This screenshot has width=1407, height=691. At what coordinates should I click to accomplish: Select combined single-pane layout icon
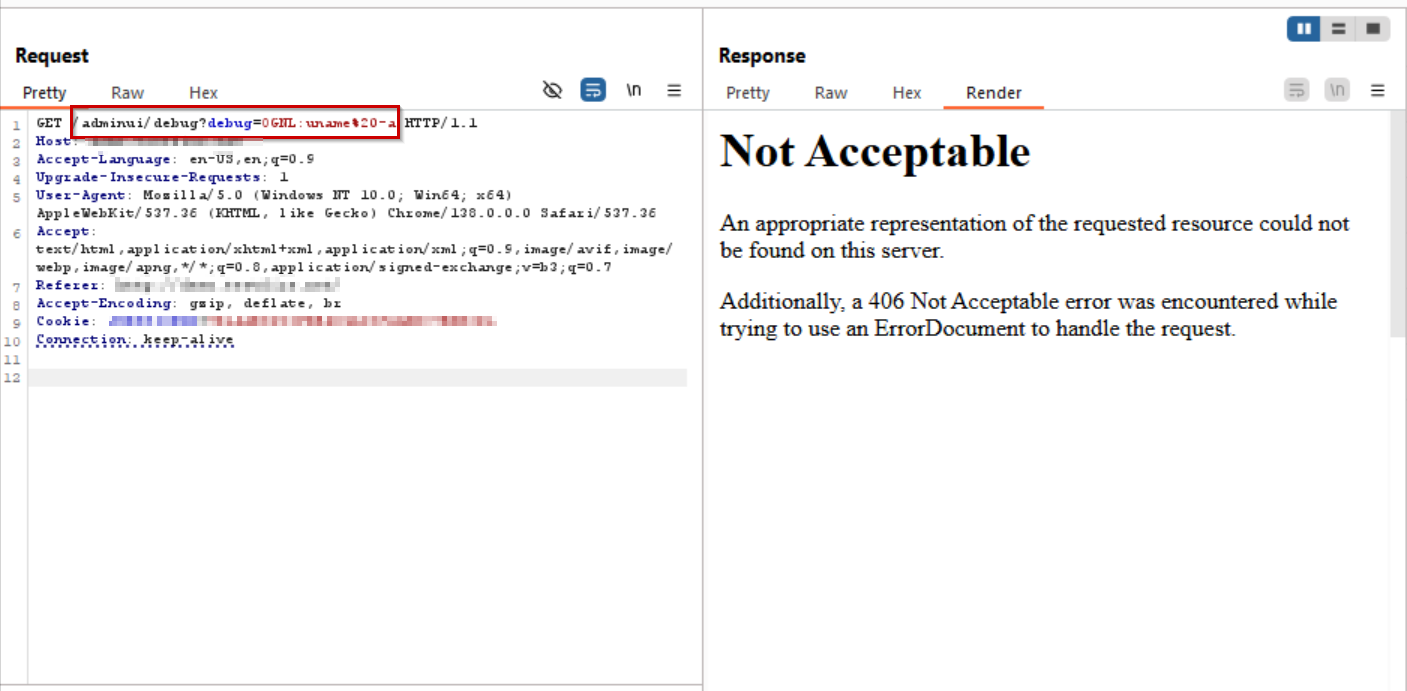pyautogui.click(x=1373, y=29)
